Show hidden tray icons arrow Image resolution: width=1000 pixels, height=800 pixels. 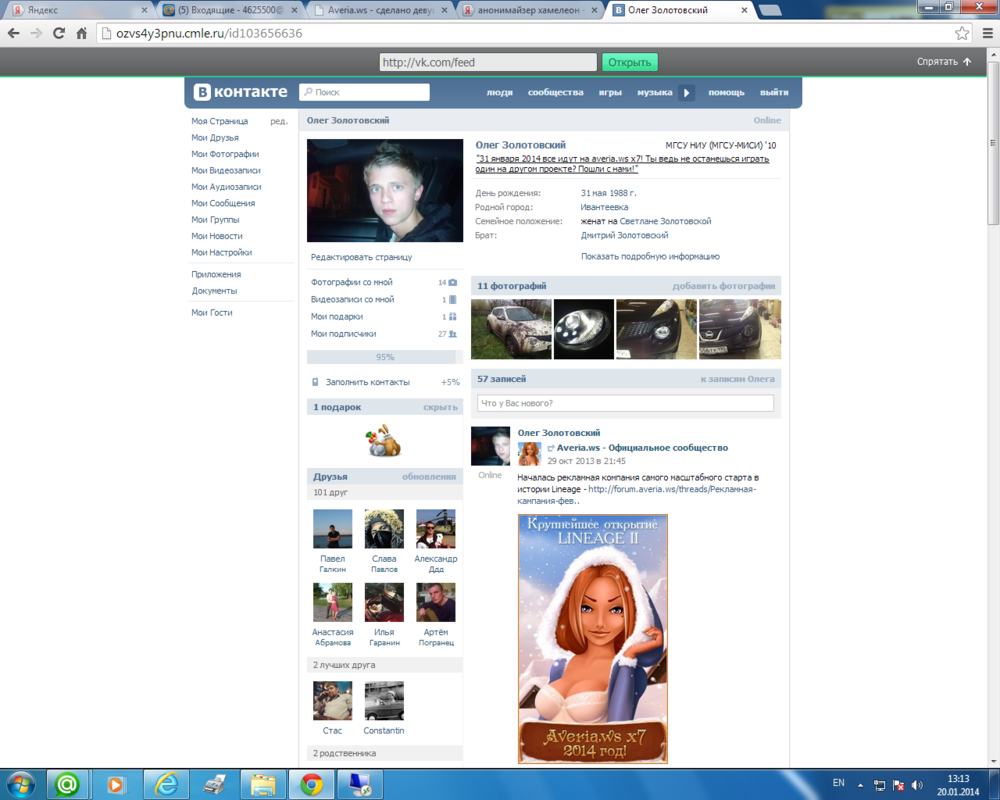tap(862, 784)
